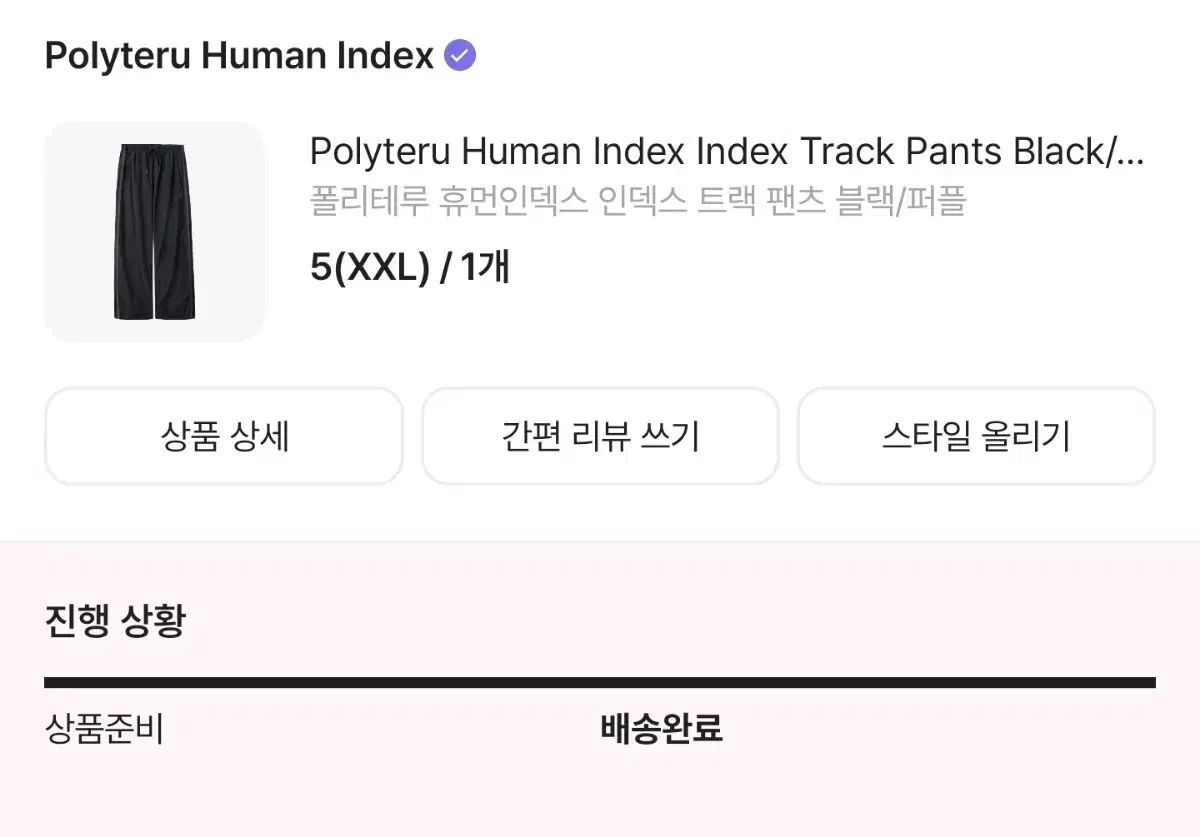Select the 배송완료 progress step
Image resolution: width=1200 pixels, height=837 pixels.
[x=661, y=729]
